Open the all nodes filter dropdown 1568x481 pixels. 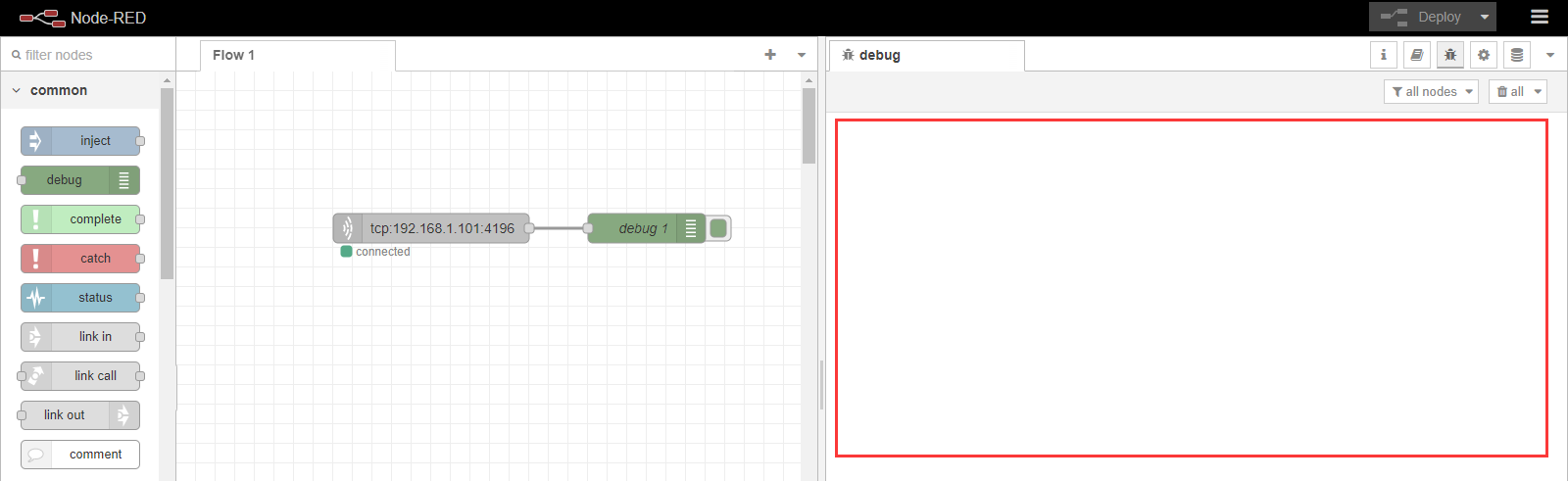click(1431, 91)
